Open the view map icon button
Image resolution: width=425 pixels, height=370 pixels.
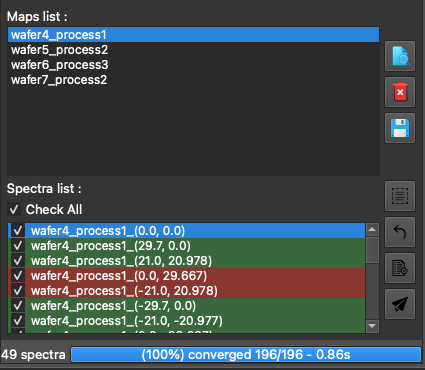tap(400, 56)
